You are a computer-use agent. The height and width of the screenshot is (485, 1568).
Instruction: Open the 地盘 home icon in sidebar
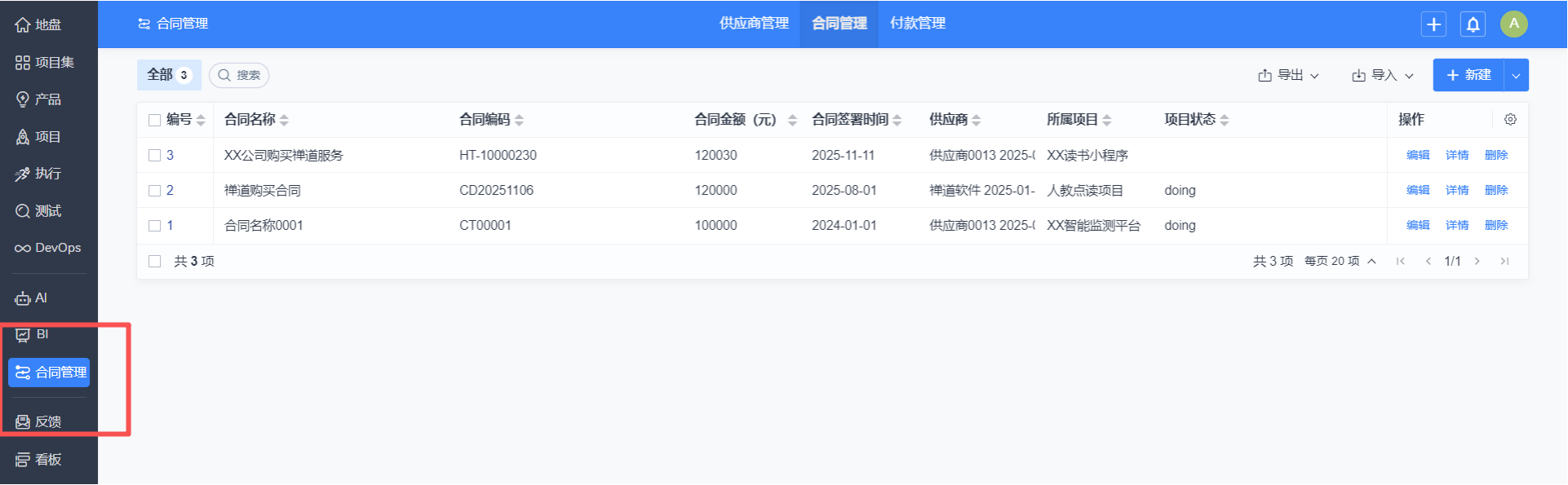(23, 25)
